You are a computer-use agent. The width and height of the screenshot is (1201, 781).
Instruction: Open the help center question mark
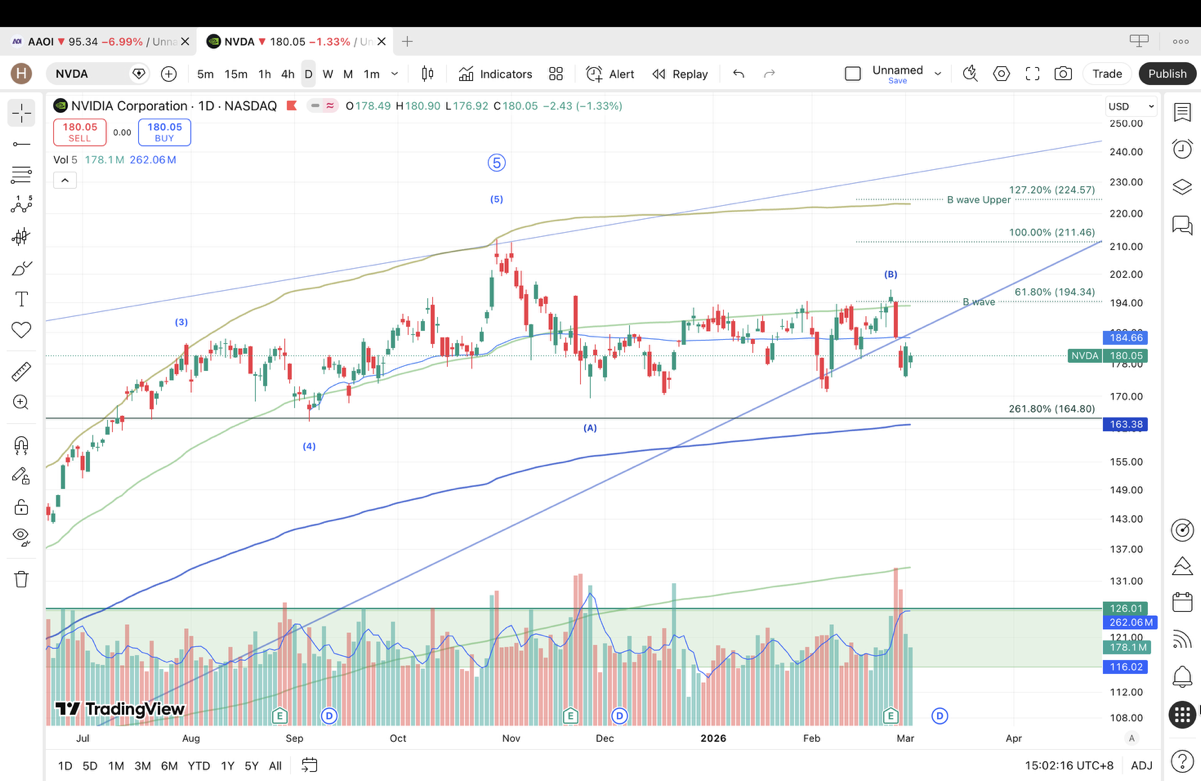point(1182,763)
